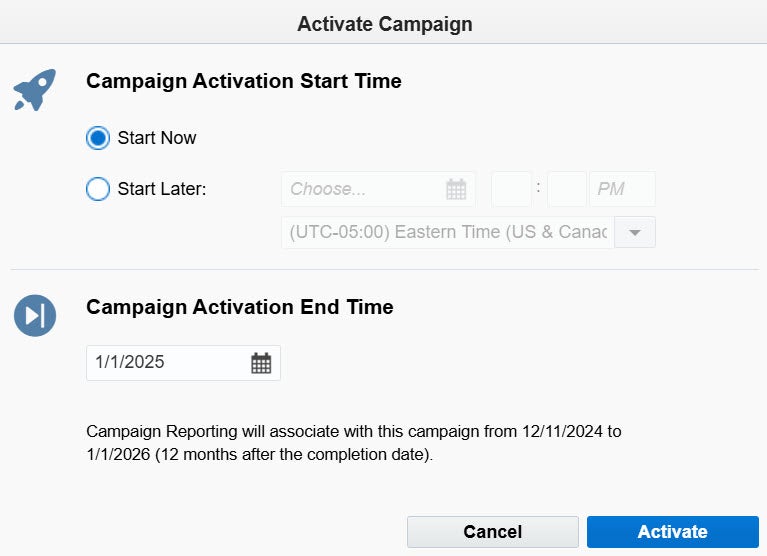Select the Start Now radio button
This screenshot has height=556, width=767.
(98, 138)
